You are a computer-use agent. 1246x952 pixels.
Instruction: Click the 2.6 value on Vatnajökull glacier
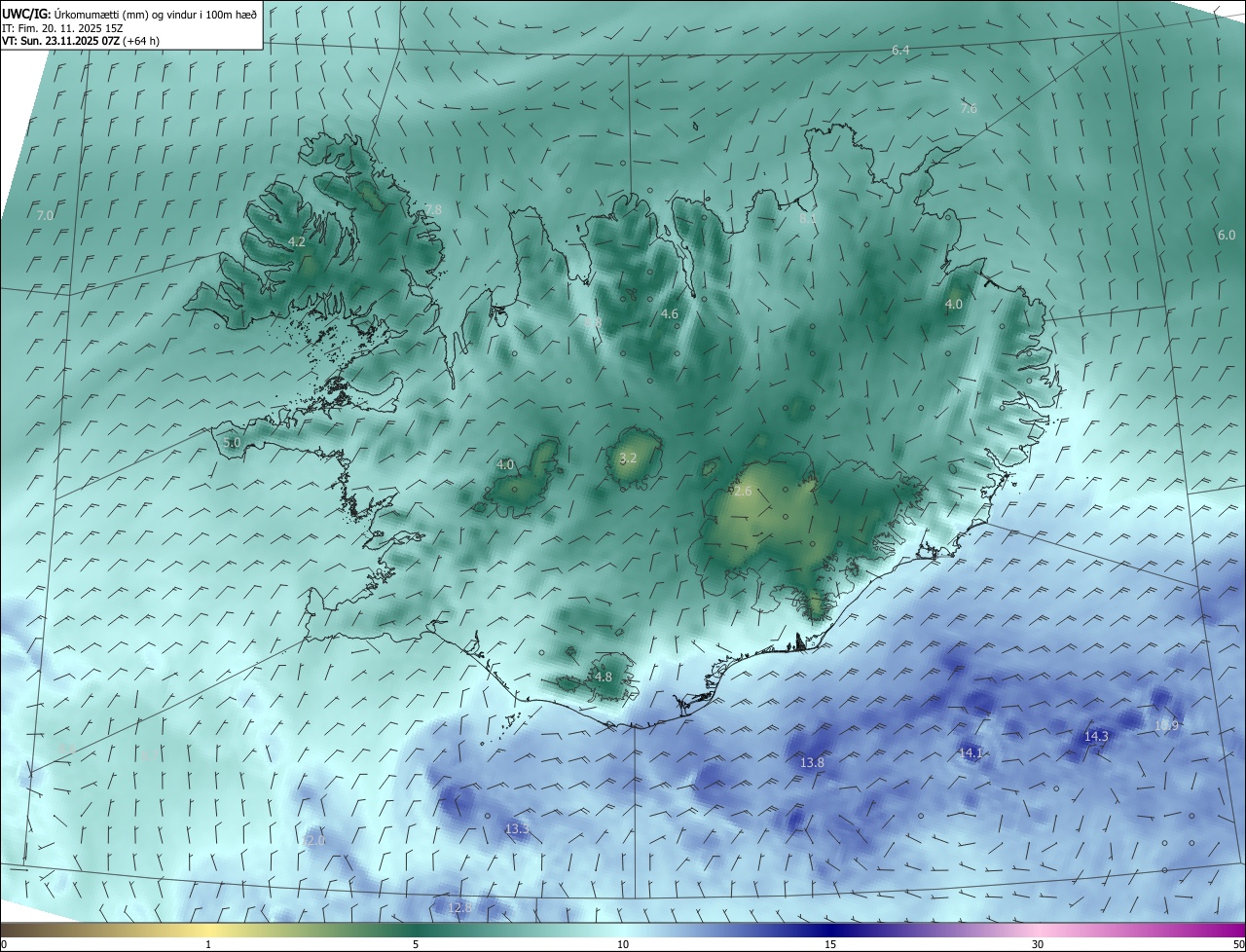coord(744,492)
